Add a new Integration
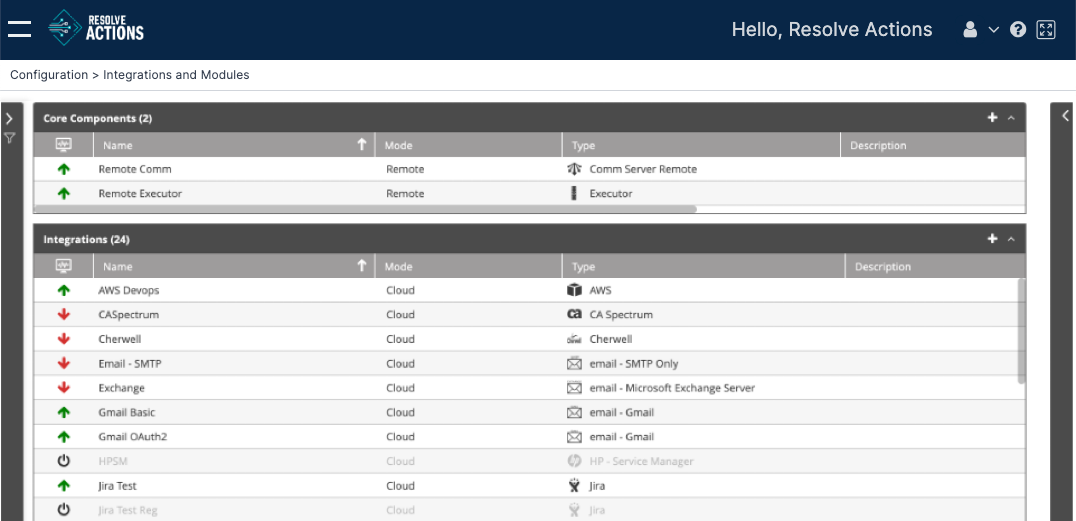 tap(992, 239)
